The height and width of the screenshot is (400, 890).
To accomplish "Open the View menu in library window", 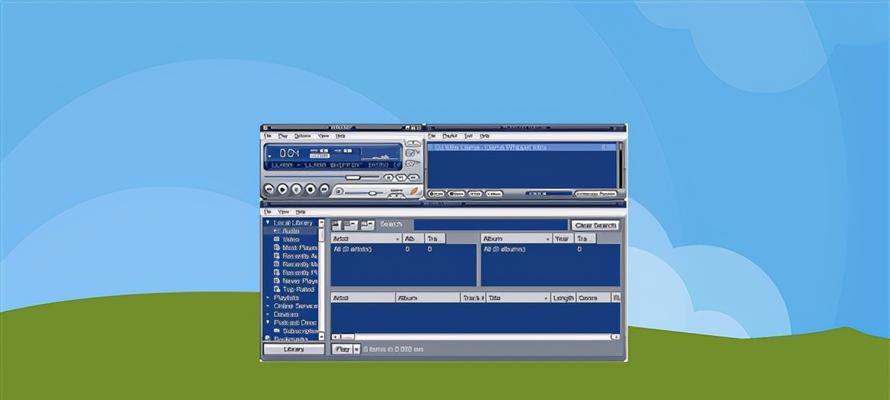I will point(283,212).
